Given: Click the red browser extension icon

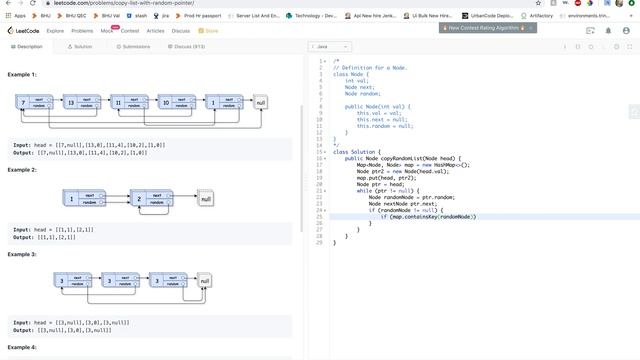Looking at the screenshot, I should click(578, 3).
